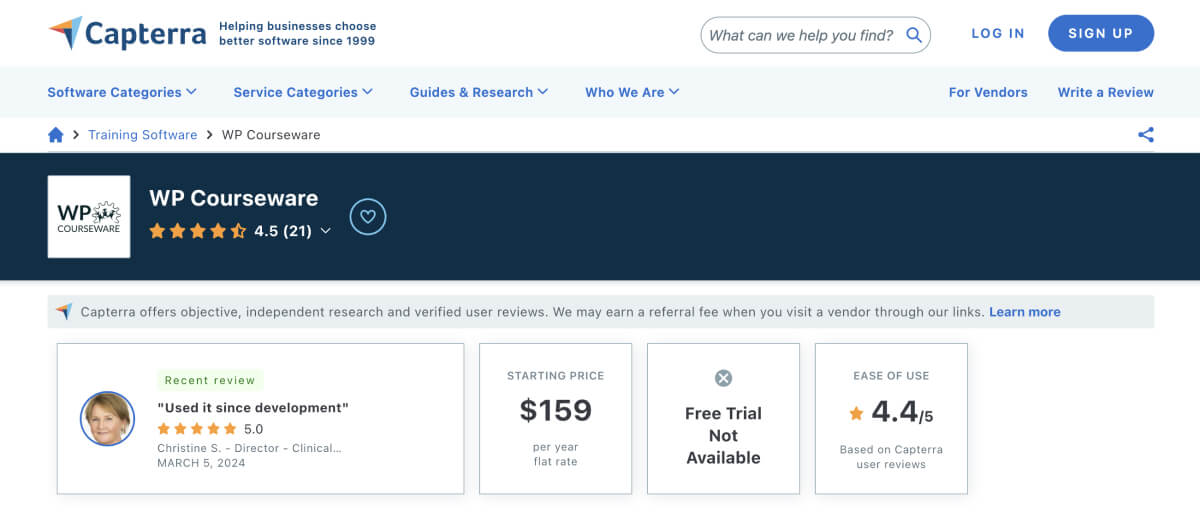Click the STARTING PRICE label
Image resolution: width=1200 pixels, height=524 pixels.
556,376
